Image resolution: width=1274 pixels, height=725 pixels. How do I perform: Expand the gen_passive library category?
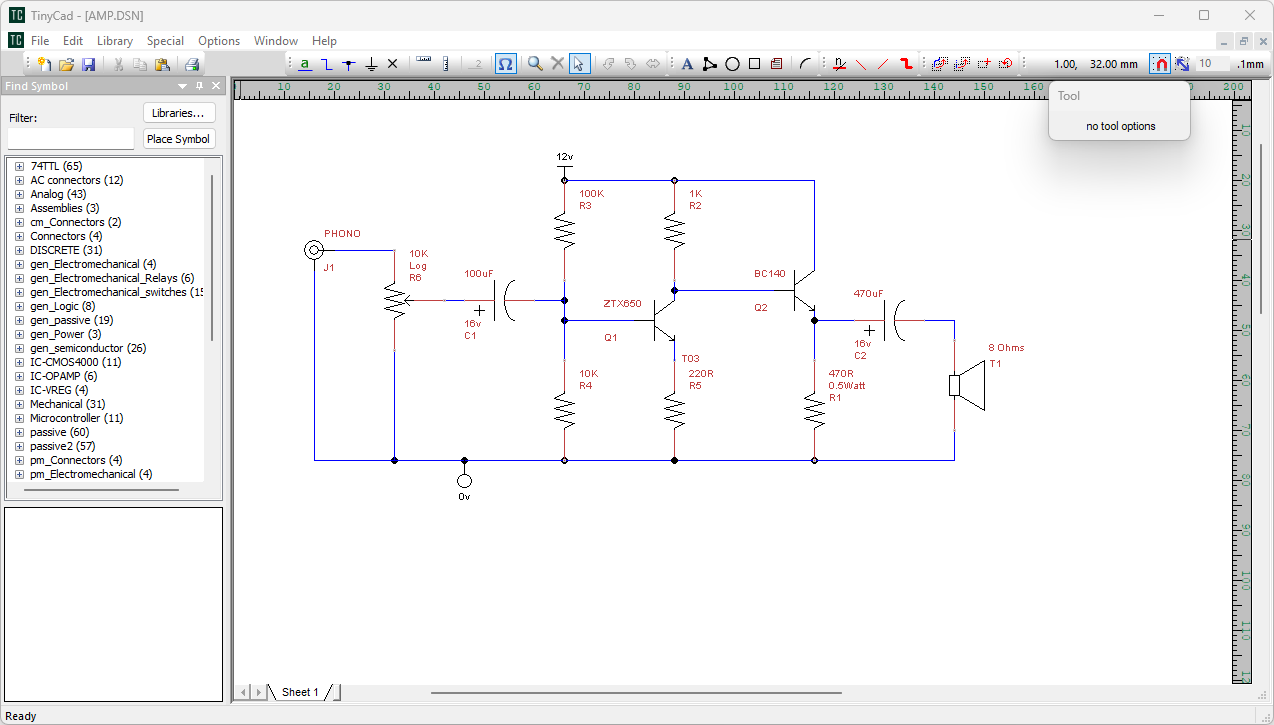pyautogui.click(x=18, y=320)
